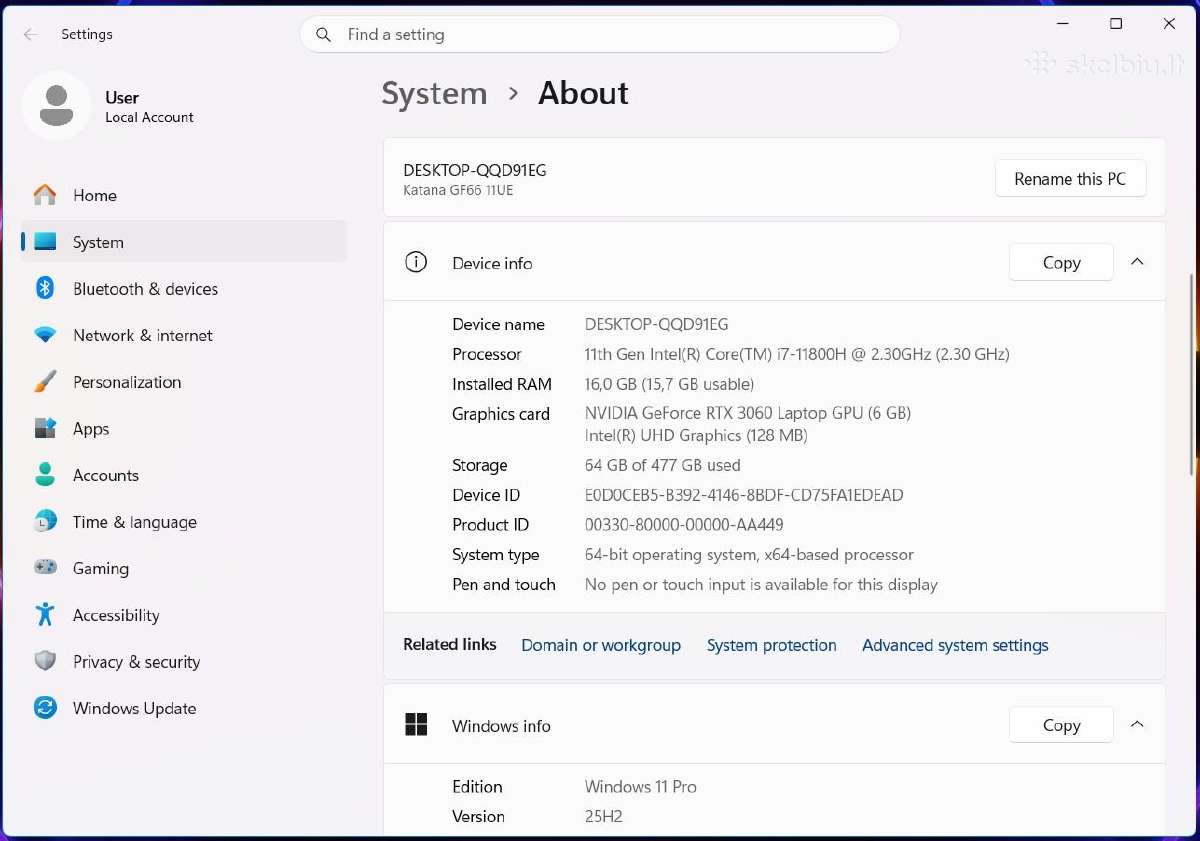Go to Network & internet
Image resolution: width=1200 pixels, height=841 pixels.
click(x=184, y=335)
